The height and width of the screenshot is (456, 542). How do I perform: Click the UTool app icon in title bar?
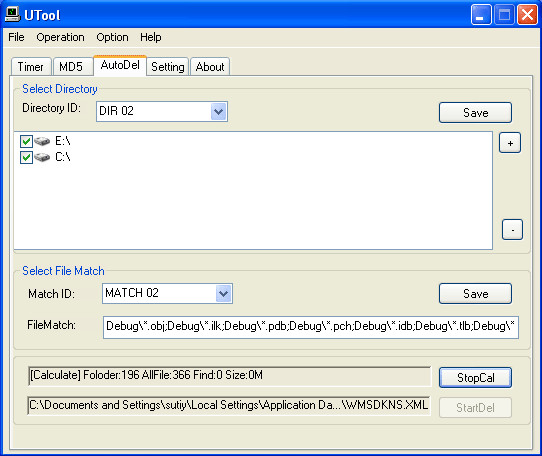pos(12,15)
